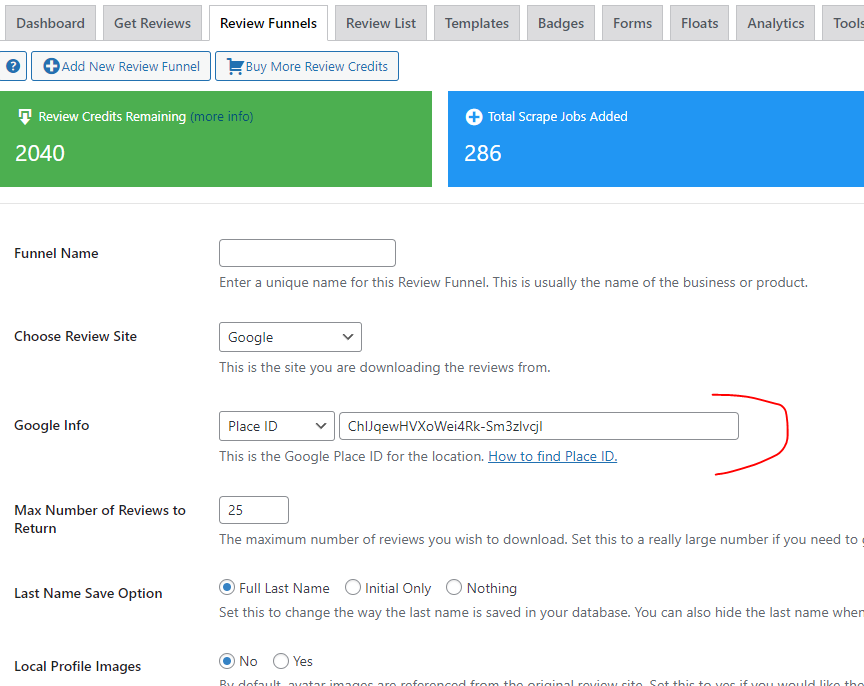The width and height of the screenshot is (864, 686).
Task: Click the 2040 credits remaining value
Action: point(40,153)
